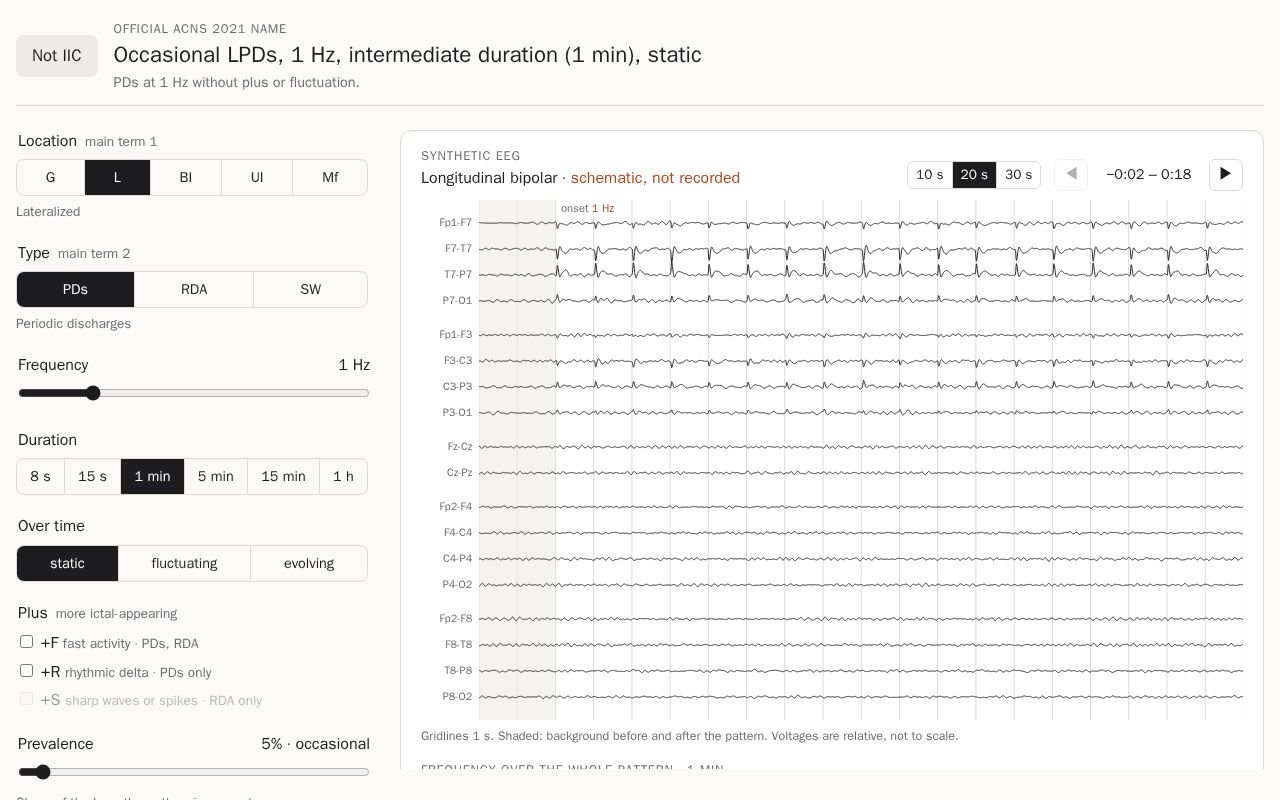
Task: Set duration to 1 min
Action: click(x=153, y=476)
